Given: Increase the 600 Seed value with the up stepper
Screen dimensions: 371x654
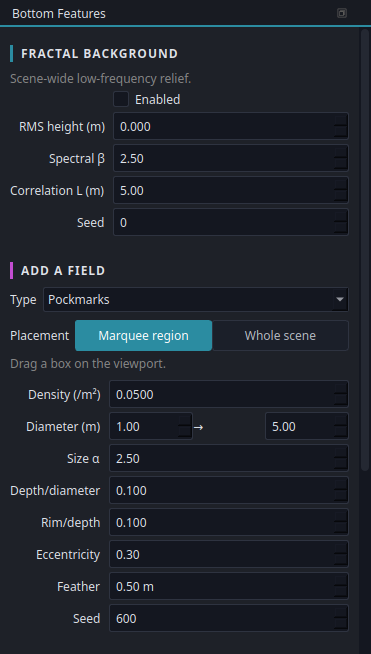Looking at the screenshot, I should [x=341, y=612].
